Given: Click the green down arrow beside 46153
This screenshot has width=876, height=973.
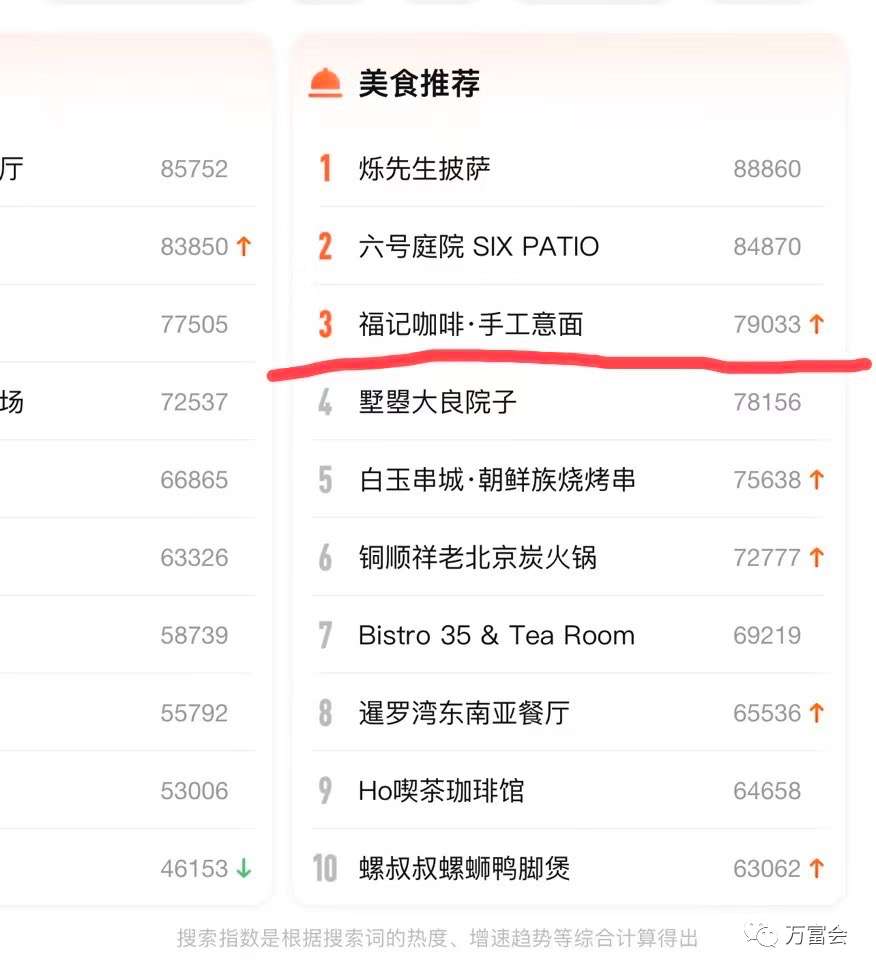Looking at the screenshot, I should click(x=244, y=868).
